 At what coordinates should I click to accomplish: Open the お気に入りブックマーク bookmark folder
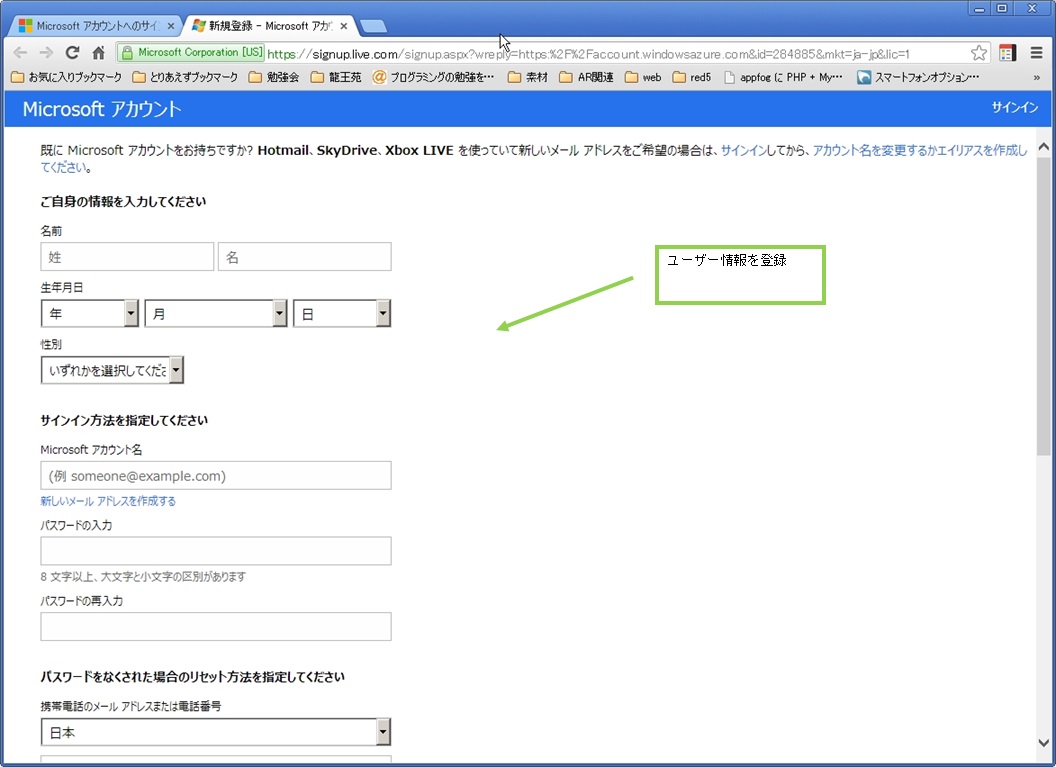[67, 77]
